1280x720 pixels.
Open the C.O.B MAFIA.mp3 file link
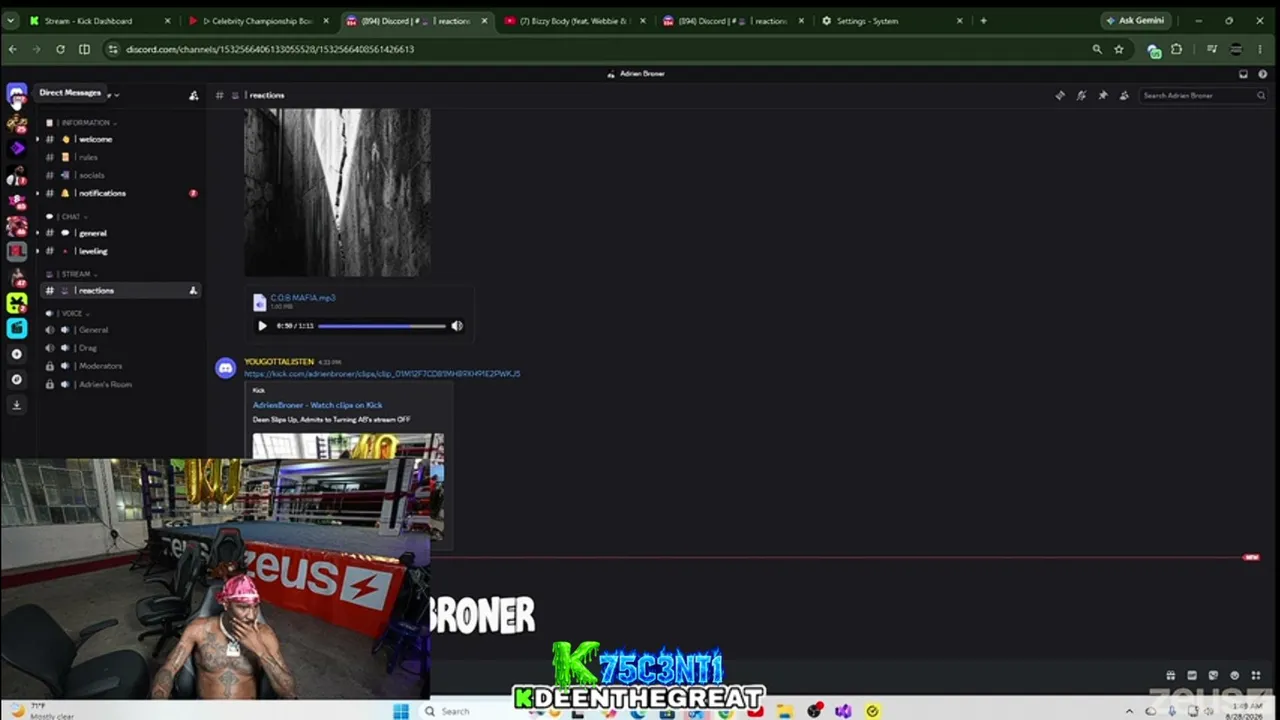pos(303,298)
